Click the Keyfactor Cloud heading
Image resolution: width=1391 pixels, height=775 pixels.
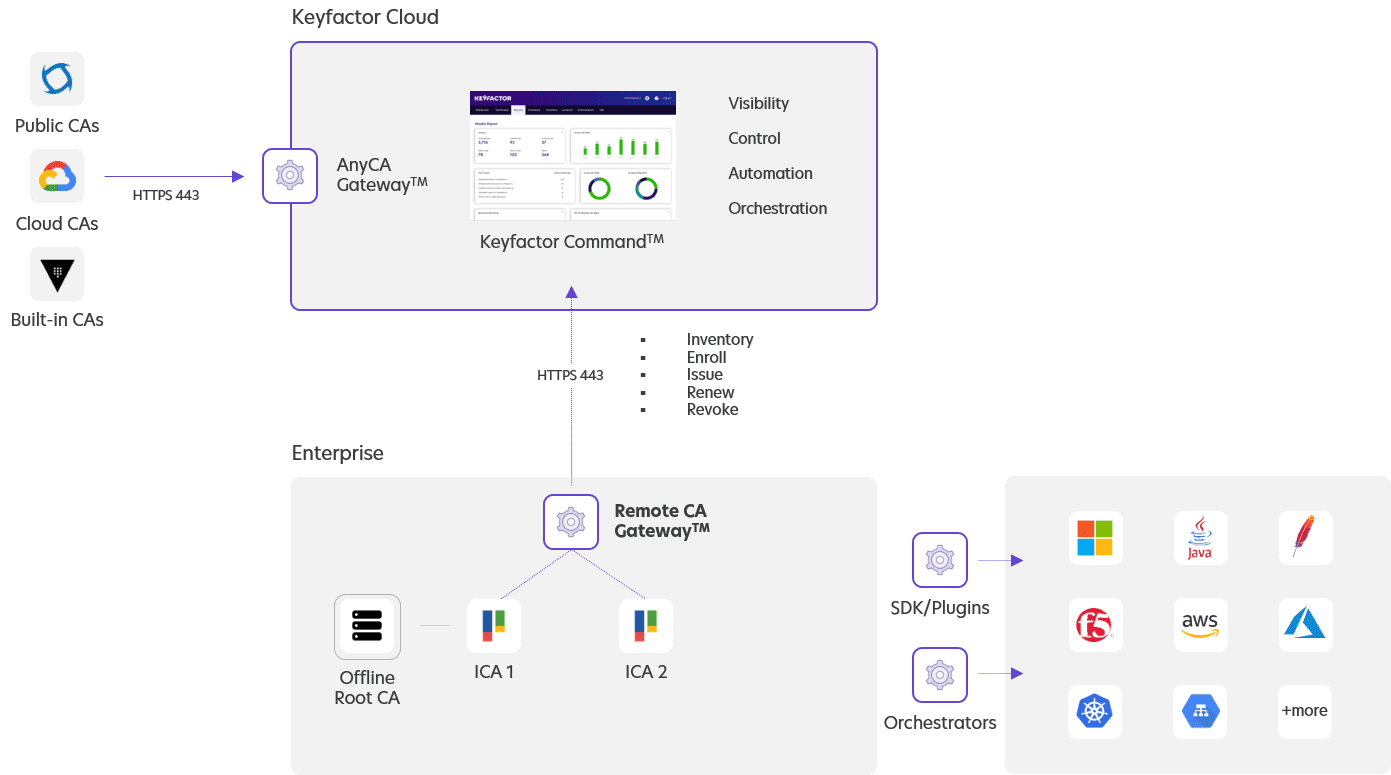click(365, 18)
